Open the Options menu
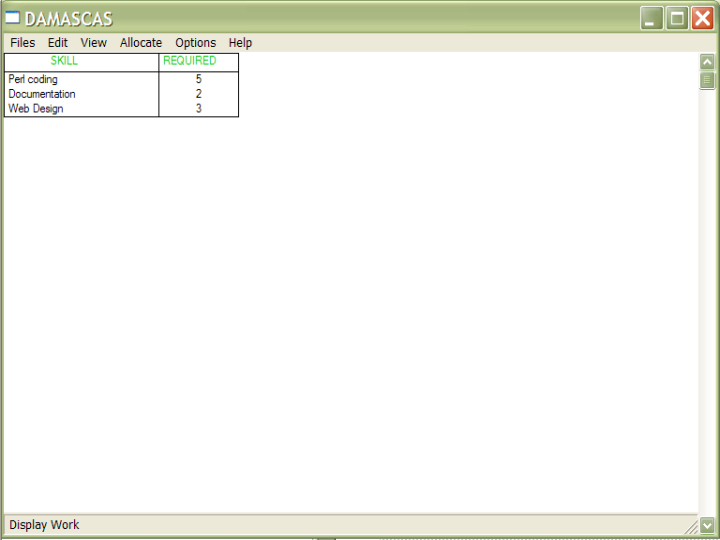720x540 pixels. (195, 43)
